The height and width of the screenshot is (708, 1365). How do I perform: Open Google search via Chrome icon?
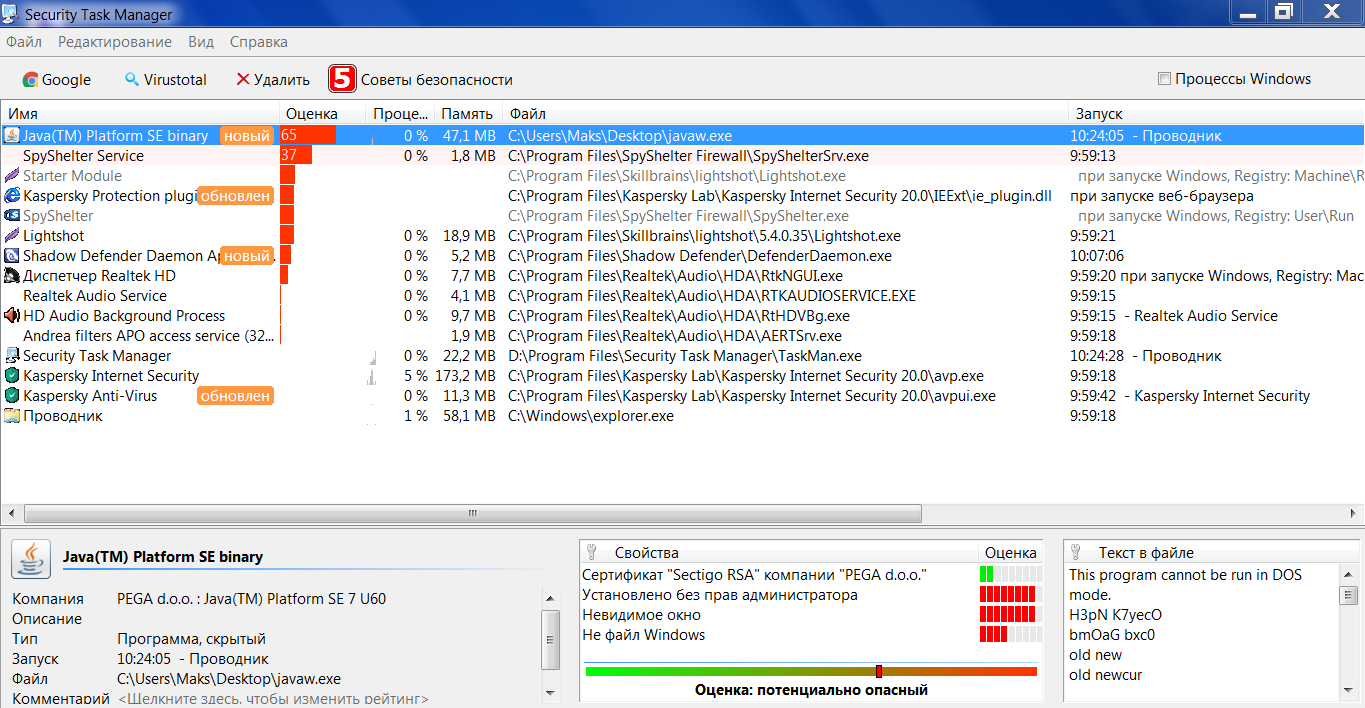coord(31,80)
